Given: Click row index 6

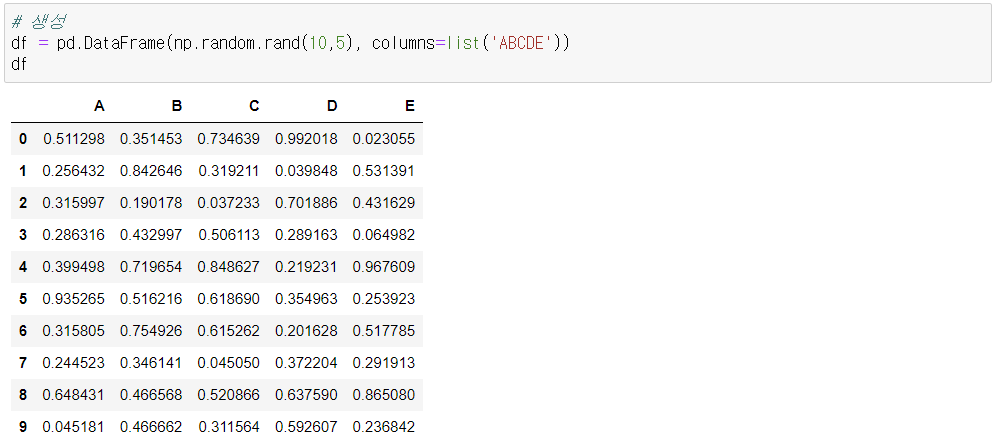Looking at the screenshot, I should point(23,331).
